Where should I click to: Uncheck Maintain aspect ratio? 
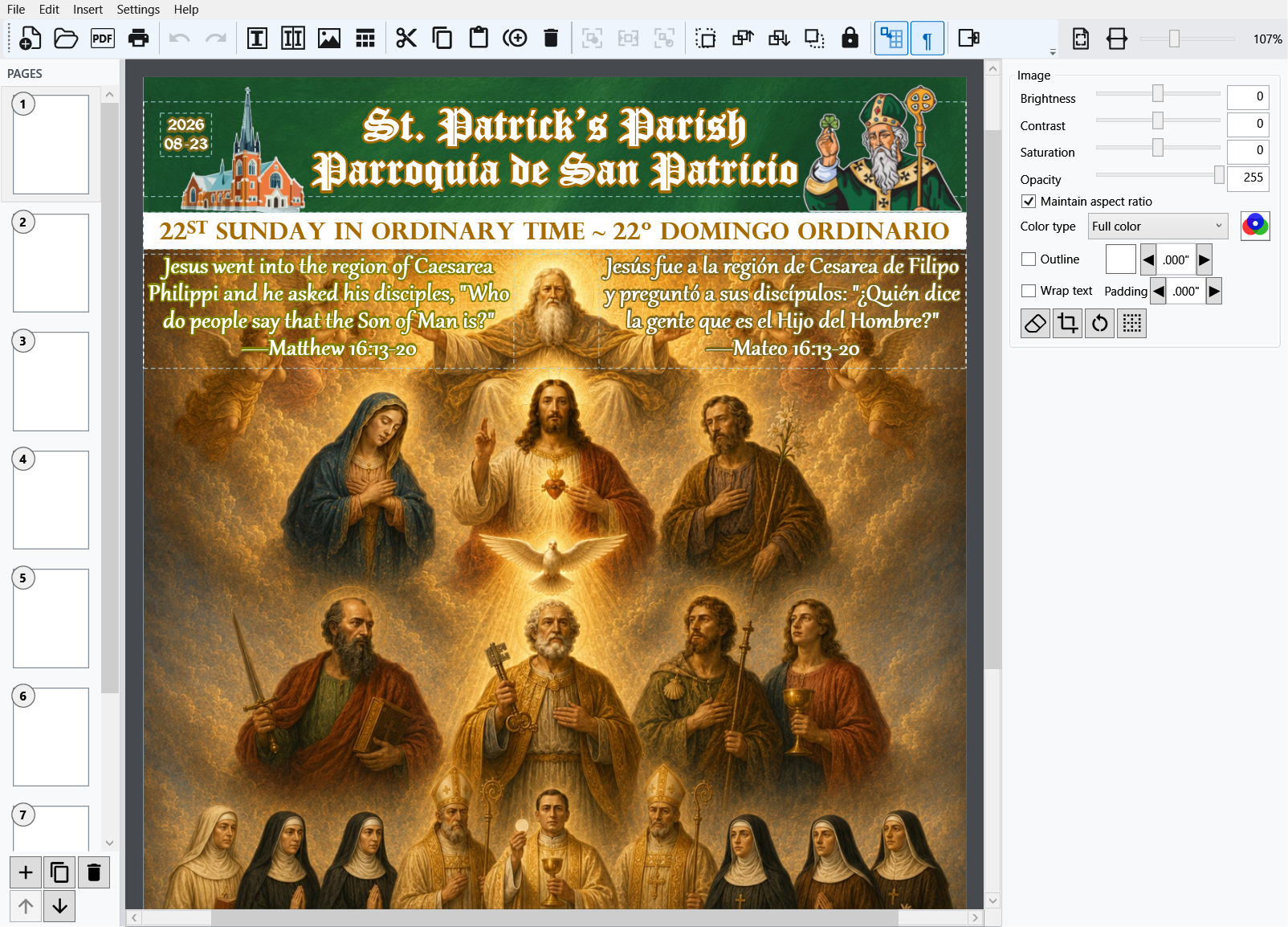click(x=1029, y=202)
